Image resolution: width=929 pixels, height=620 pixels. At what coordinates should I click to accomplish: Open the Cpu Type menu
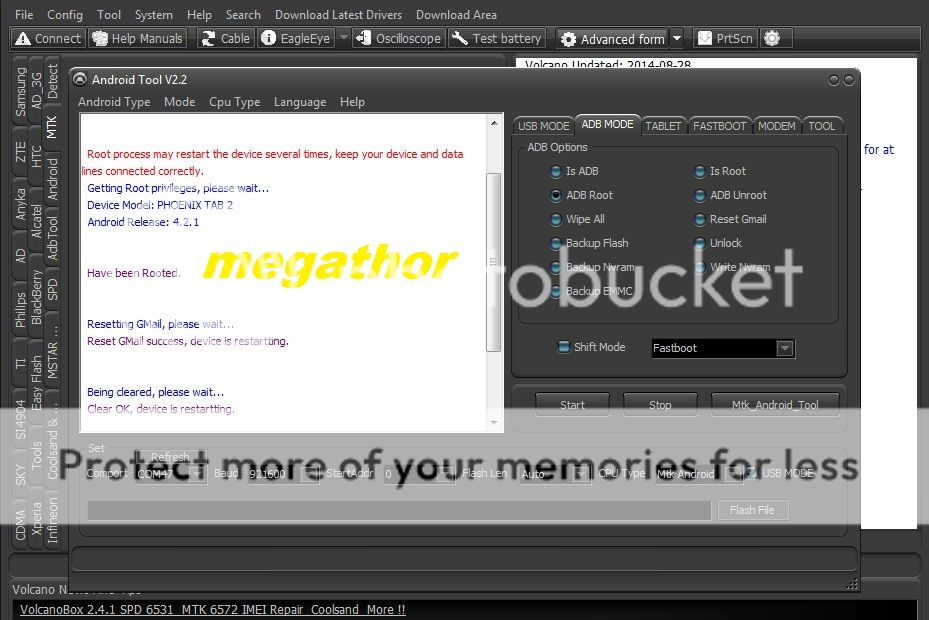[x=234, y=102]
